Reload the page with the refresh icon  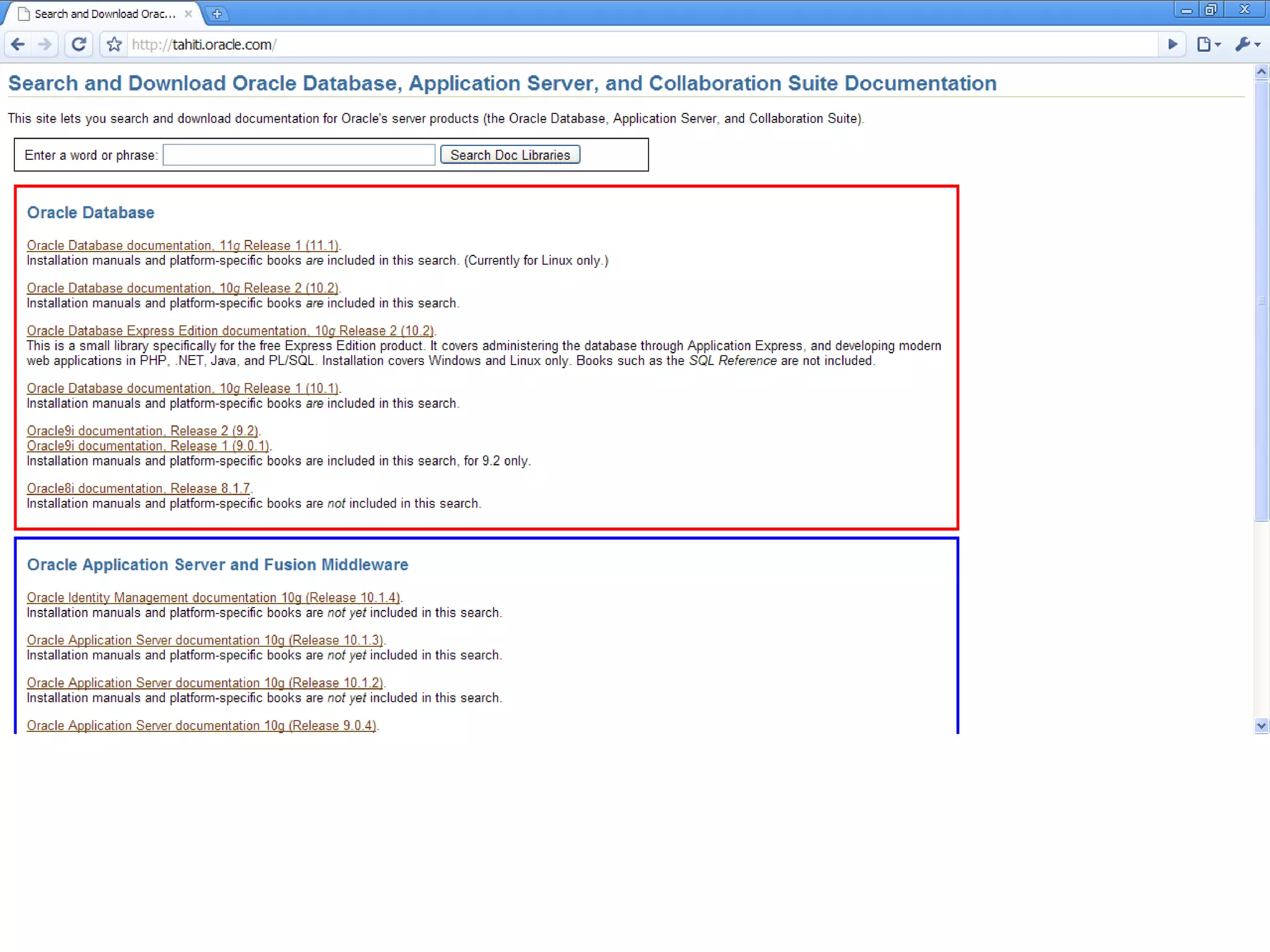click(x=79, y=45)
